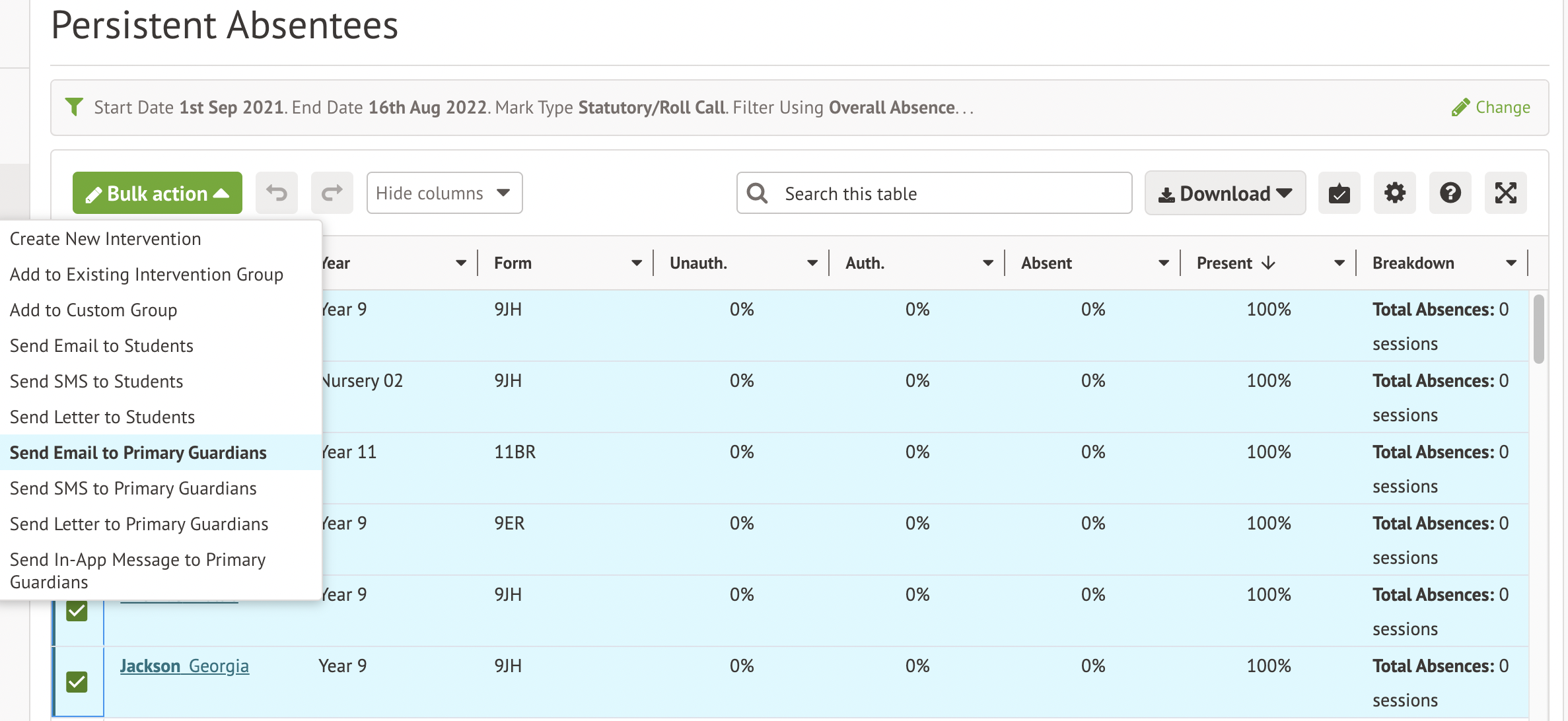The height and width of the screenshot is (721, 1568).
Task: Open the Hide columns dropdown
Action: pos(444,193)
